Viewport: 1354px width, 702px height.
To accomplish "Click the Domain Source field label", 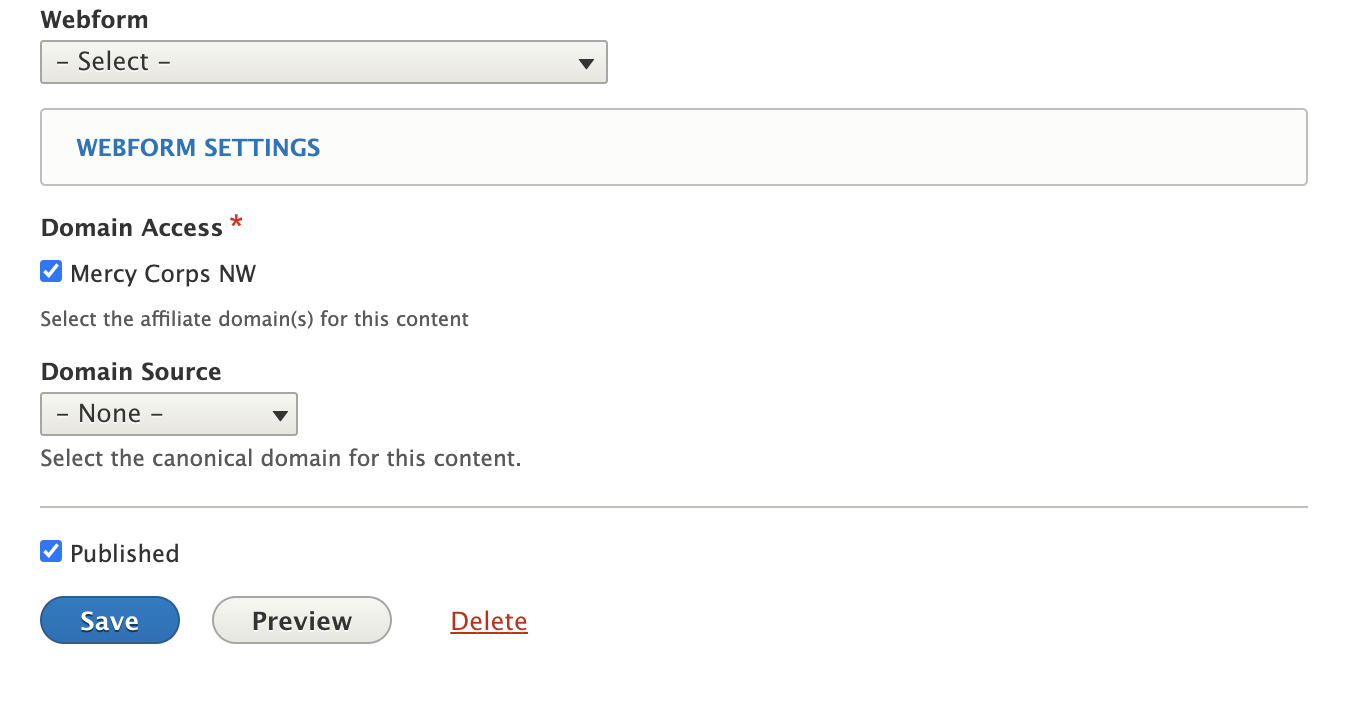I will coord(131,372).
